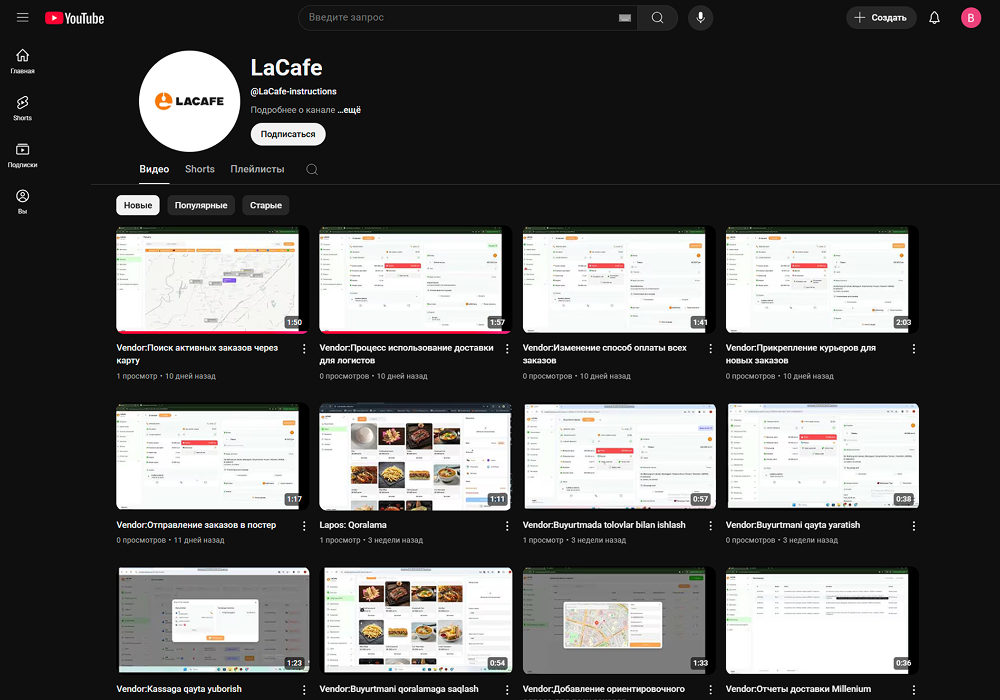Viewport: 1000px width, 700px height.
Task: Open video title Lapos: Qoralama
Action: coord(353,525)
